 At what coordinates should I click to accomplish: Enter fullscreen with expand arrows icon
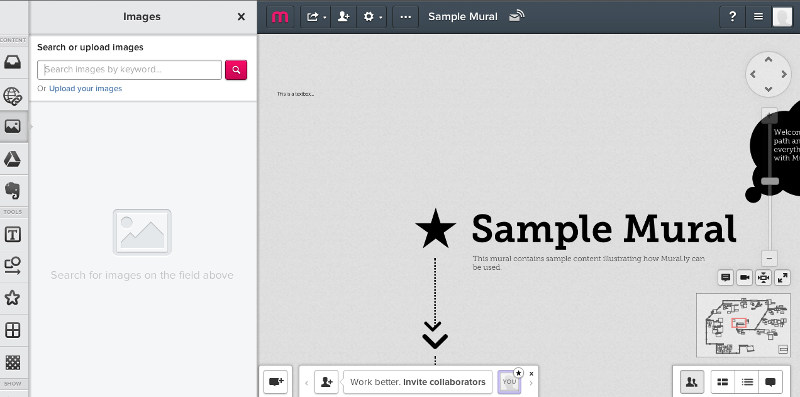[x=782, y=278]
